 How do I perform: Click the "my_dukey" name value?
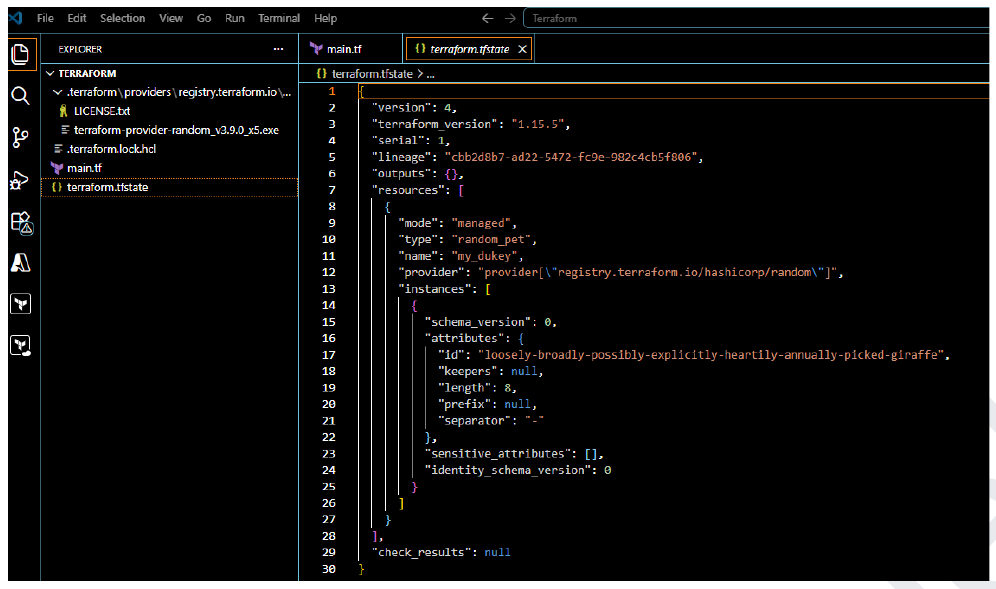(484, 256)
